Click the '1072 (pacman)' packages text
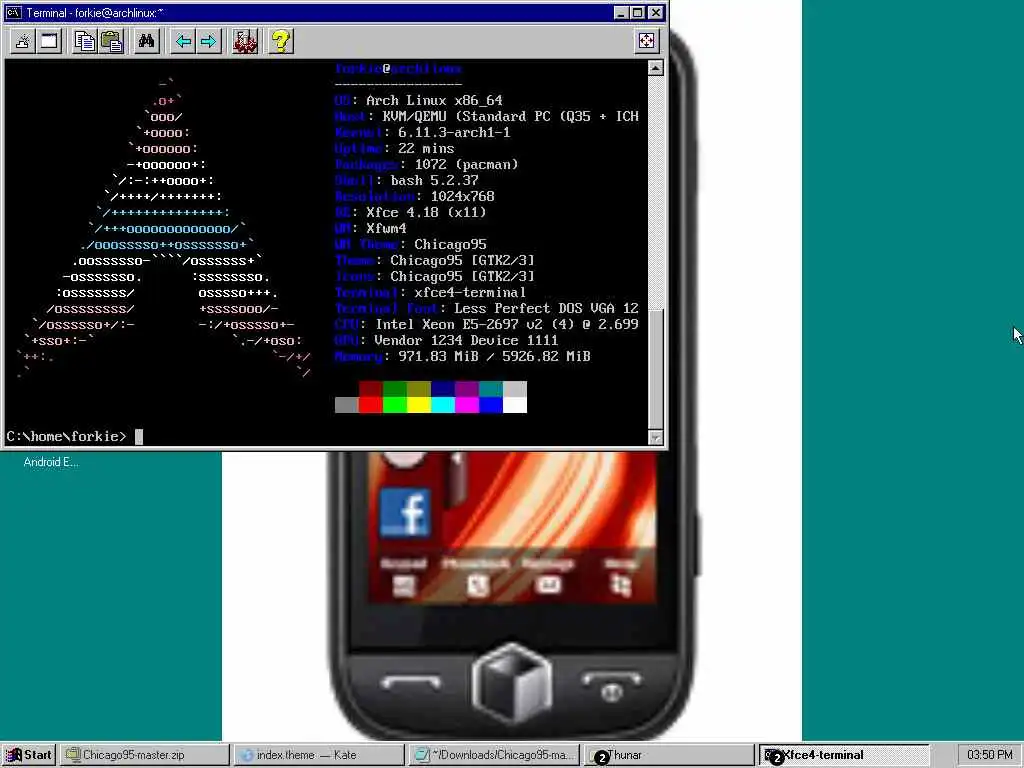The width and height of the screenshot is (1024, 768). (466, 165)
